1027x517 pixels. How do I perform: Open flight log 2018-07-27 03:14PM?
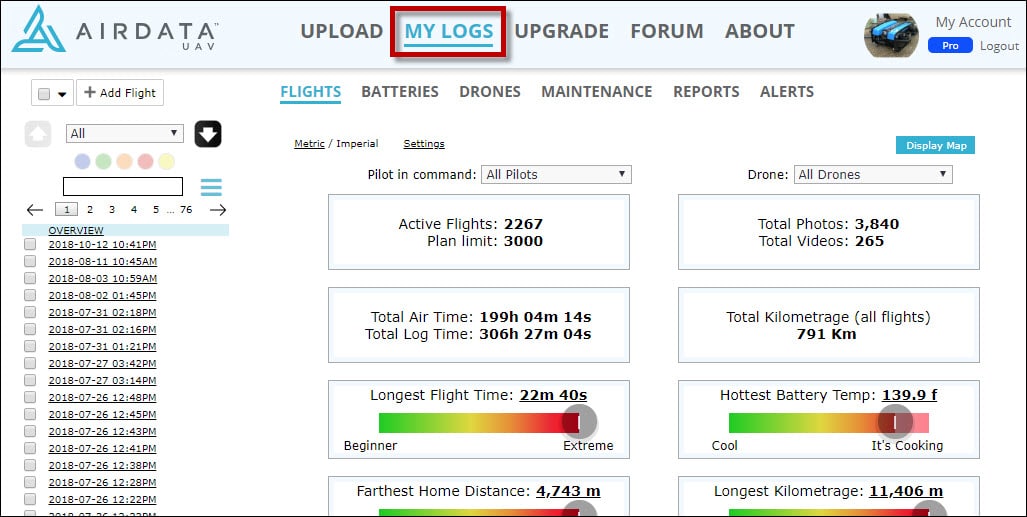tap(102, 381)
